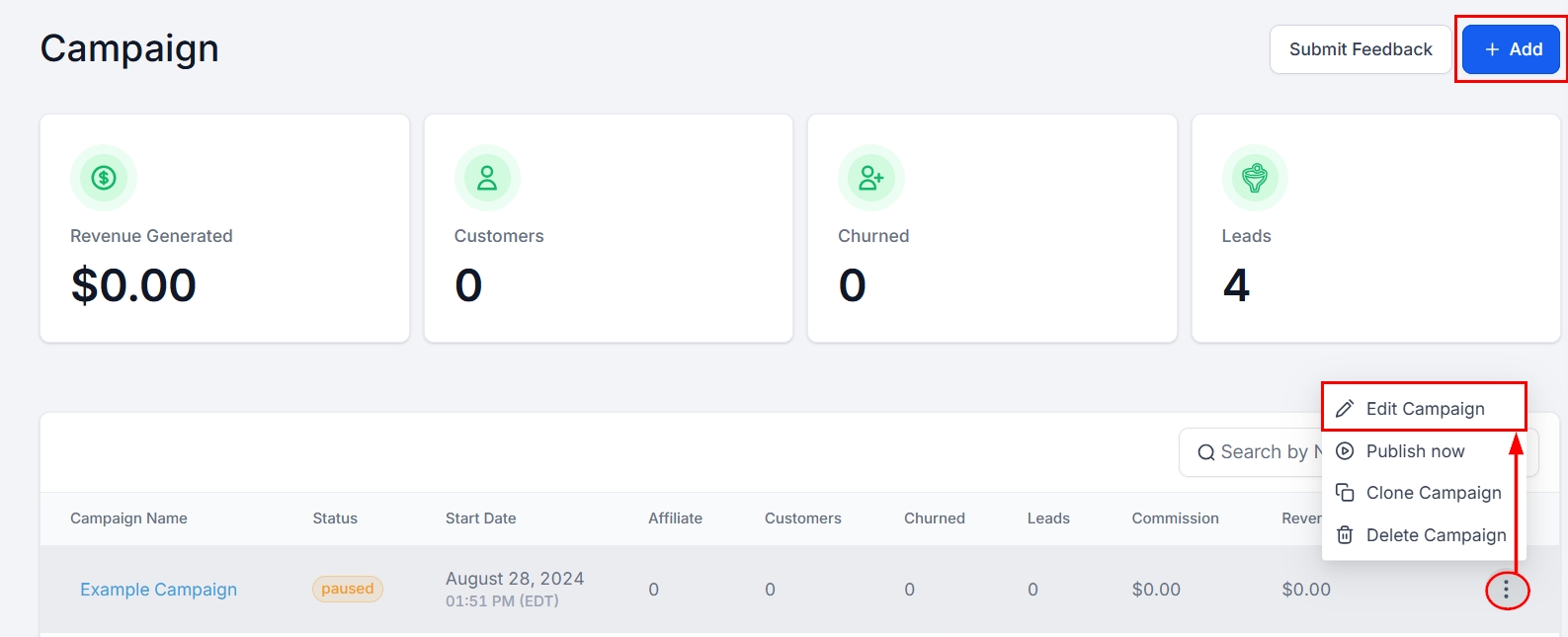The image size is (1568, 637).
Task: Click the paused status badge
Action: click(x=347, y=589)
